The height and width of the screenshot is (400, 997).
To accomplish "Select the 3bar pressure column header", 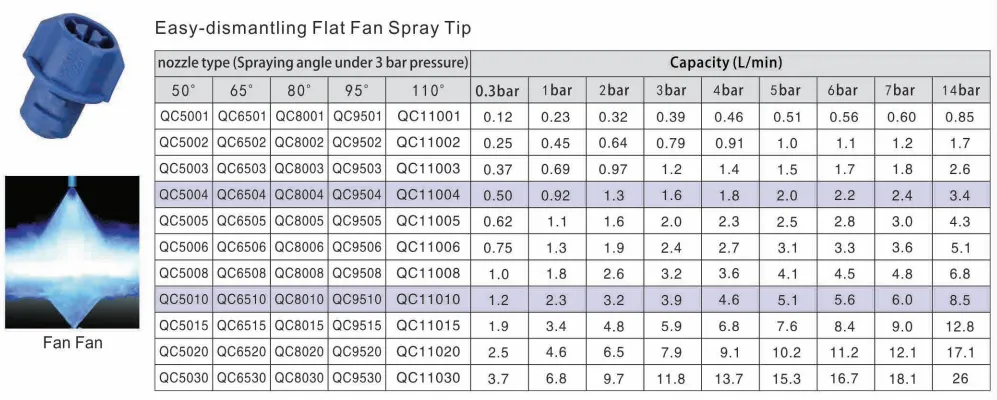I will [671, 90].
